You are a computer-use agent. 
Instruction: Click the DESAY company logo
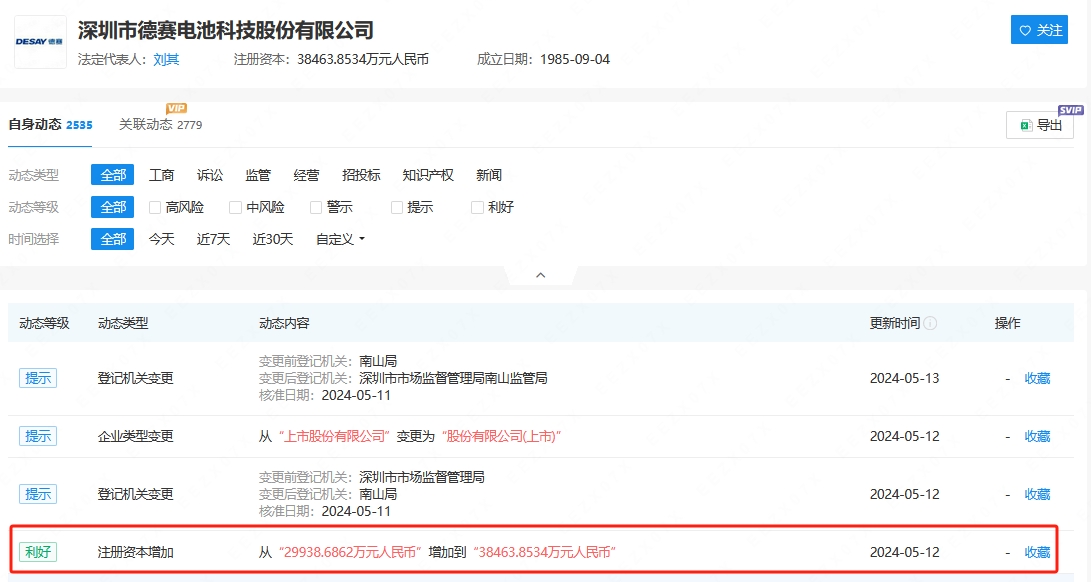tap(40, 42)
